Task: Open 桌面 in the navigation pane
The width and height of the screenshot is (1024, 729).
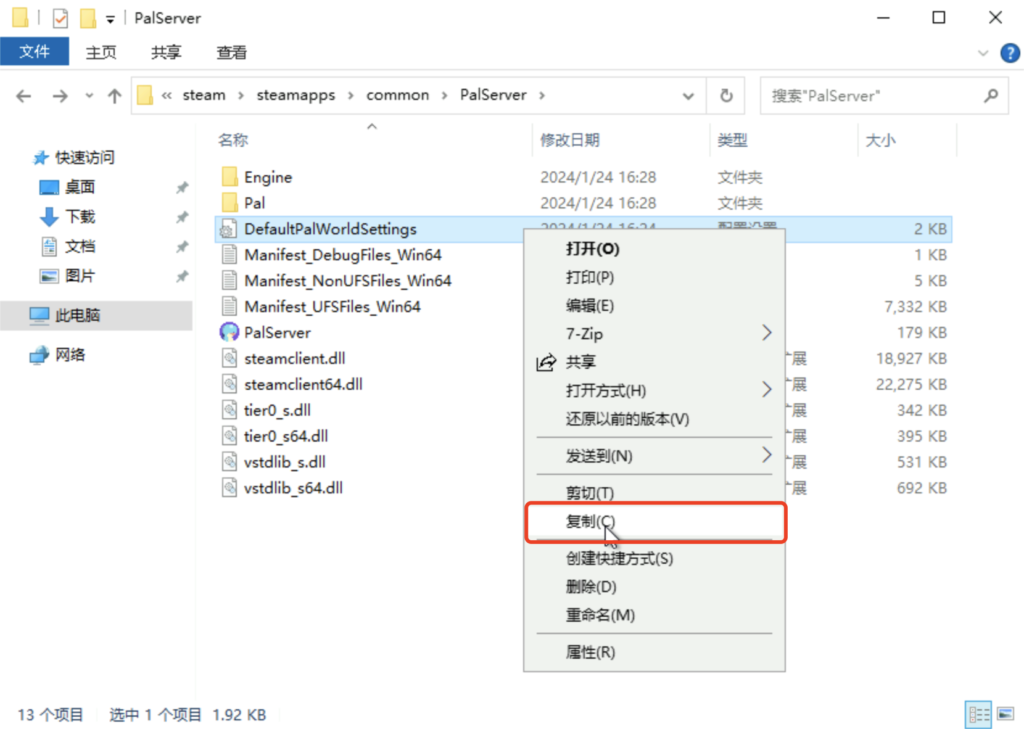Action: (80, 187)
